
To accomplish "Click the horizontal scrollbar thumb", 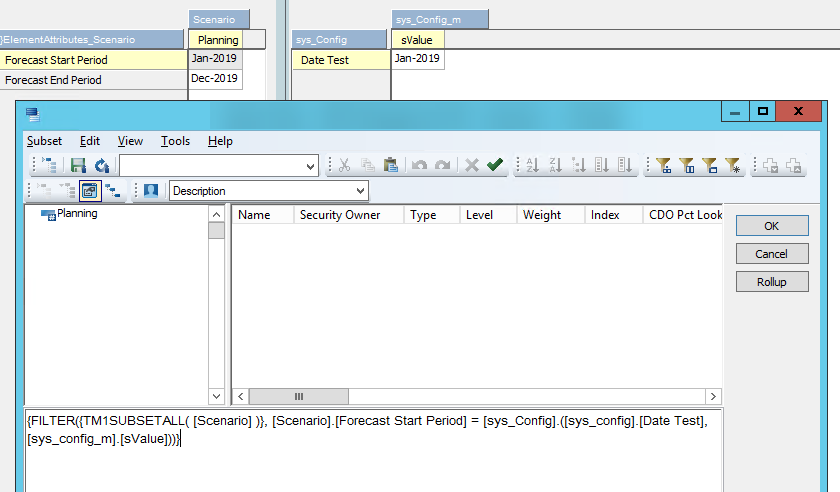I will [299, 397].
